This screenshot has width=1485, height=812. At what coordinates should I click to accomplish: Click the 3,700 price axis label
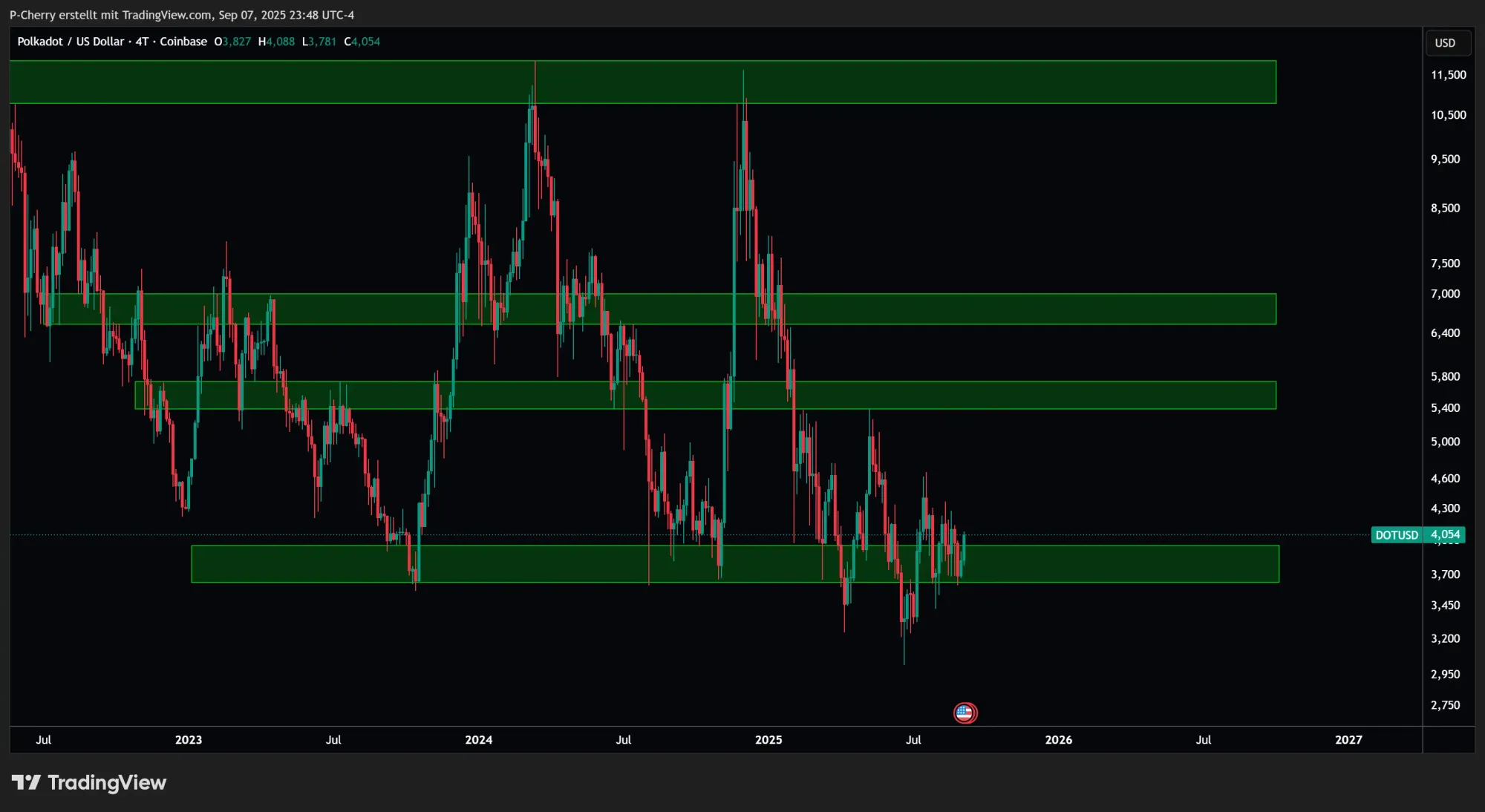coord(1445,574)
